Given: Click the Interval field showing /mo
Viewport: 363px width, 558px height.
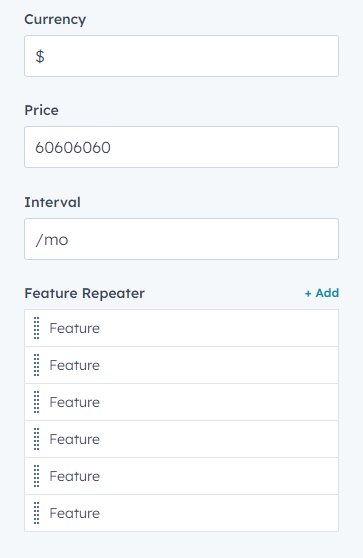Looking at the screenshot, I should coord(182,239).
